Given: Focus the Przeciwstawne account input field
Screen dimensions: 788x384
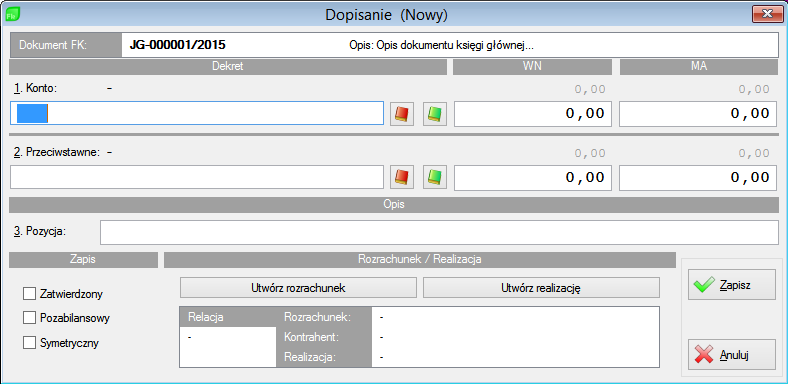Looking at the screenshot, I should pyautogui.click(x=197, y=177).
